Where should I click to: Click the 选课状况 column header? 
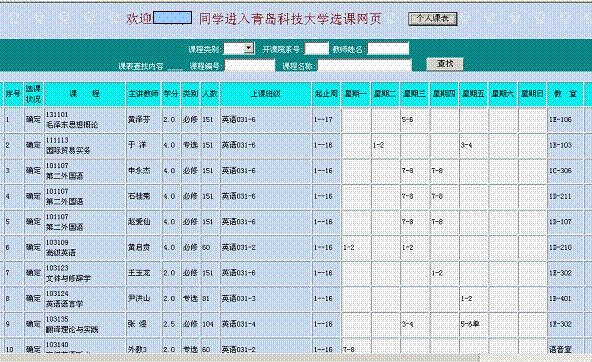(x=33, y=94)
